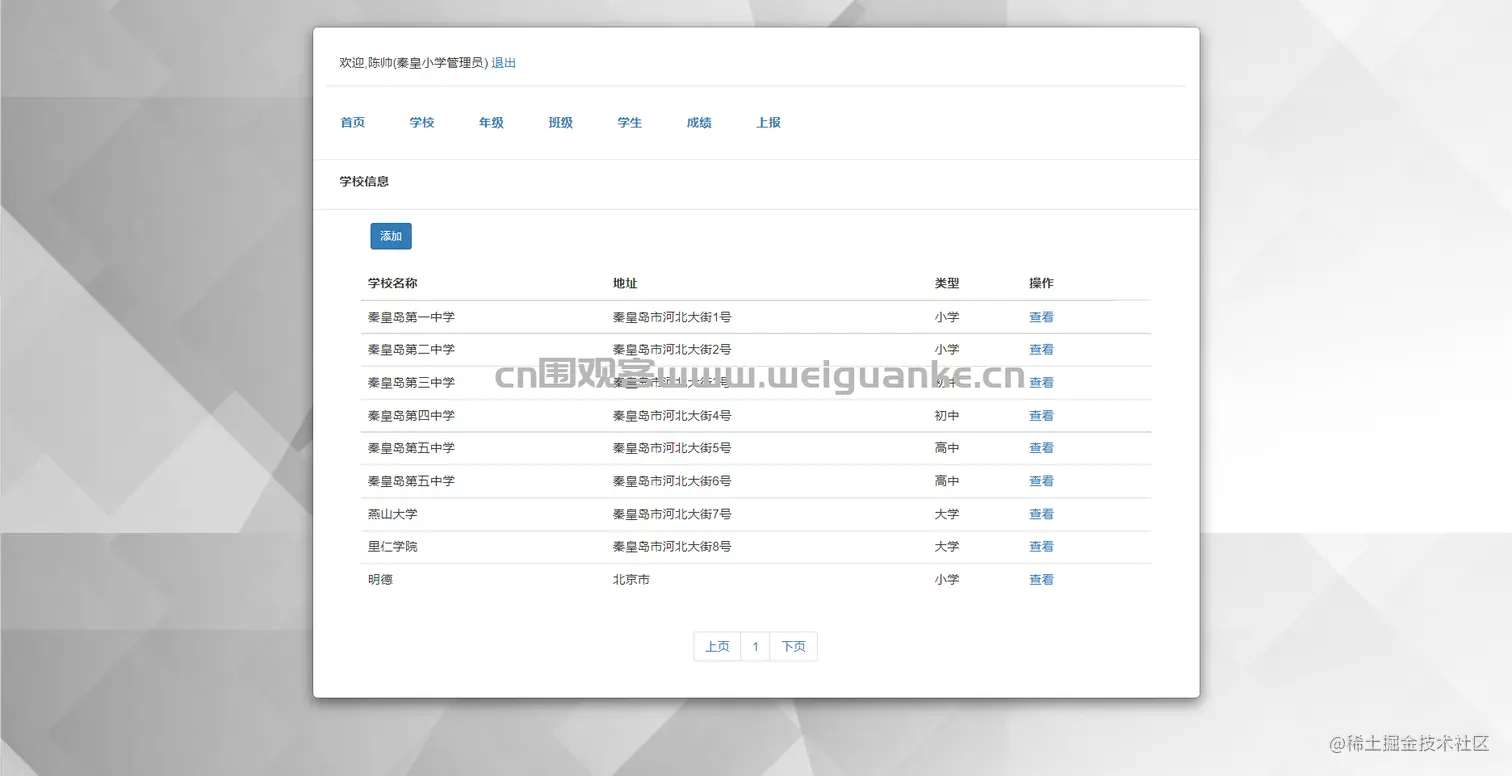Open the 上报 navigation item
Image resolution: width=1512 pixels, height=776 pixels.
pyautogui.click(x=768, y=123)
